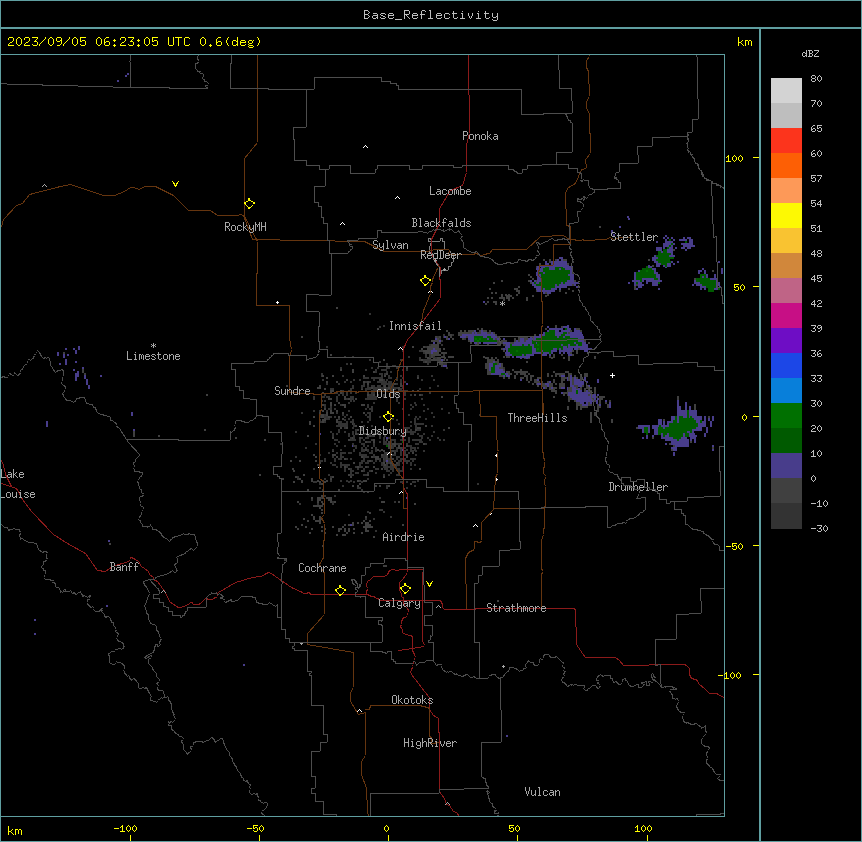Click the yellow marker above Calgary label
Screen dimensions: 862x842
click(405, 589)
